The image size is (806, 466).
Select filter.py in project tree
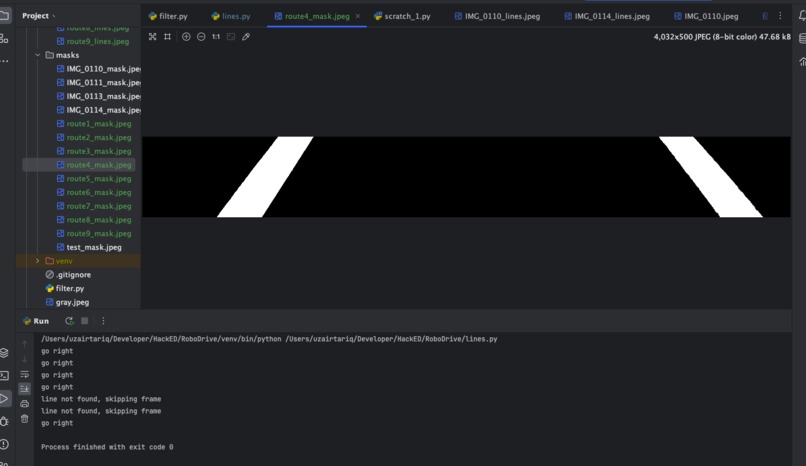(x=65, y=289)
